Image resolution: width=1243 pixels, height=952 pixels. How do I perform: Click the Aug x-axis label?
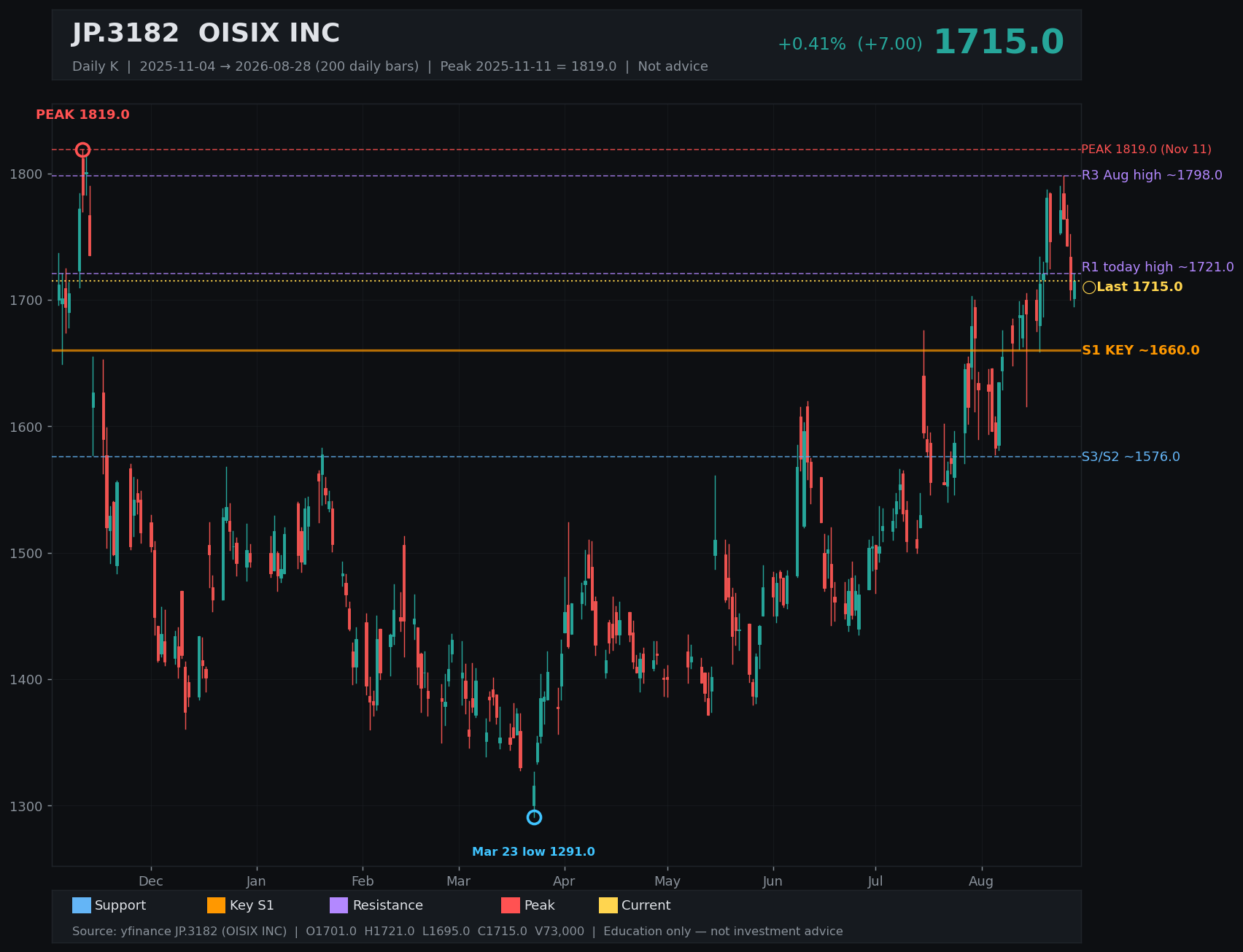[981, 881]
